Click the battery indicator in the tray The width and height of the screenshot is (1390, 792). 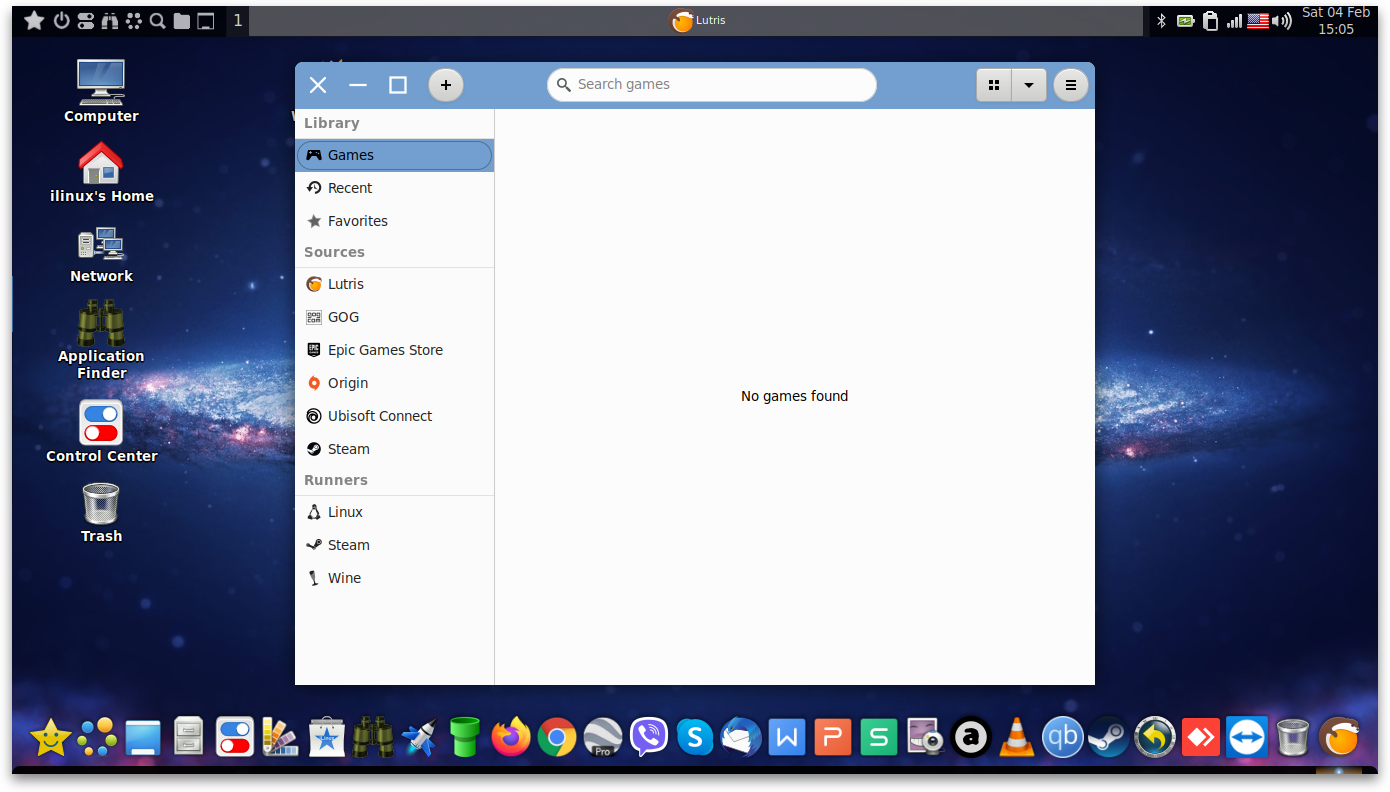1186,20
